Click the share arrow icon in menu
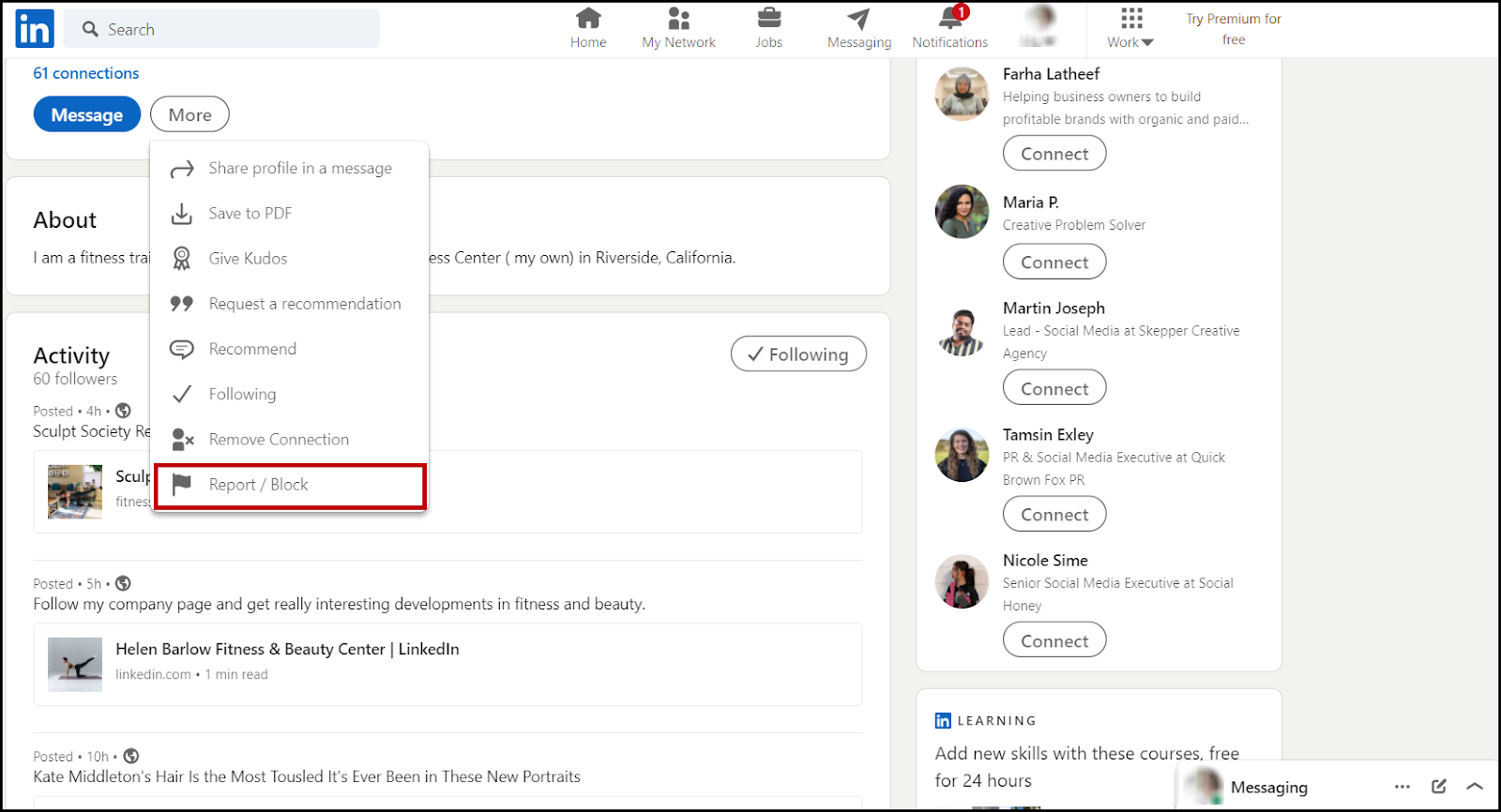This screenshot has height=812, width=1501. pyautogui.click(x=182, y=169)
